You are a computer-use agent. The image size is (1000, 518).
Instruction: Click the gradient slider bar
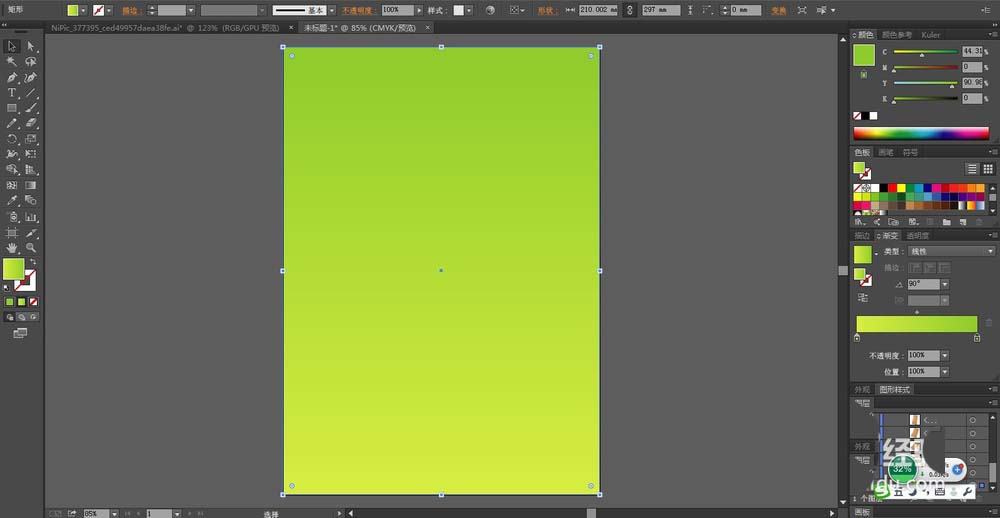(x=916, y=323)
